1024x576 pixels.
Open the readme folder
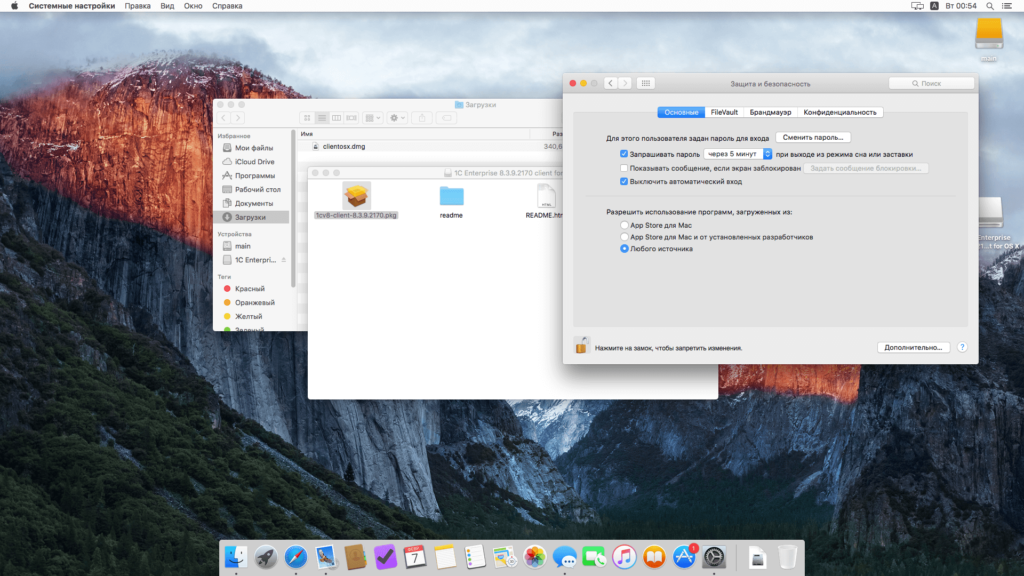pos(451,196)
